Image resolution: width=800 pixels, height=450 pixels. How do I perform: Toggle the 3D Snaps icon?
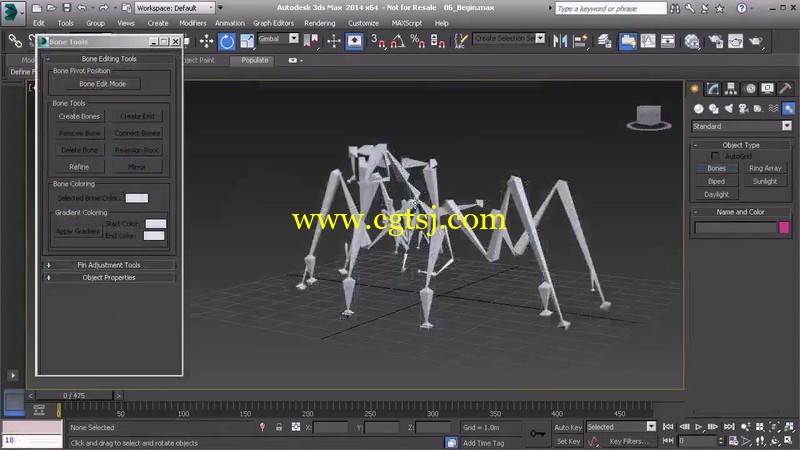click(378, 41)
